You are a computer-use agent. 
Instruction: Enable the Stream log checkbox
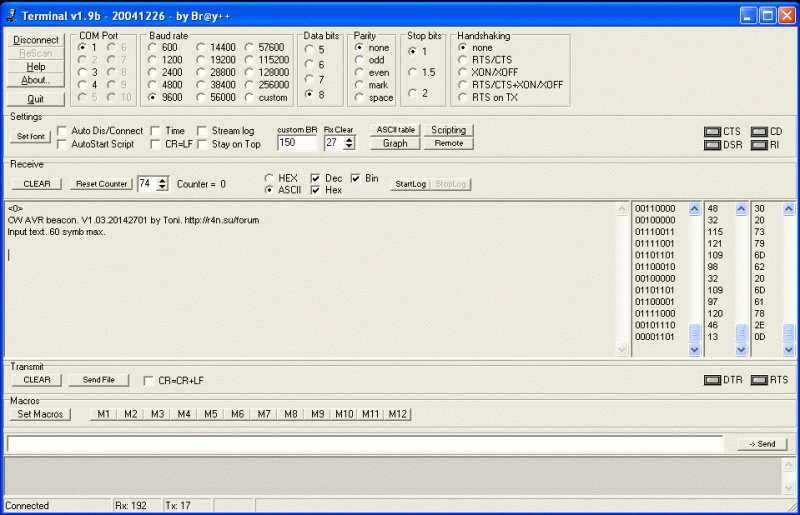[x=203, y=131]
